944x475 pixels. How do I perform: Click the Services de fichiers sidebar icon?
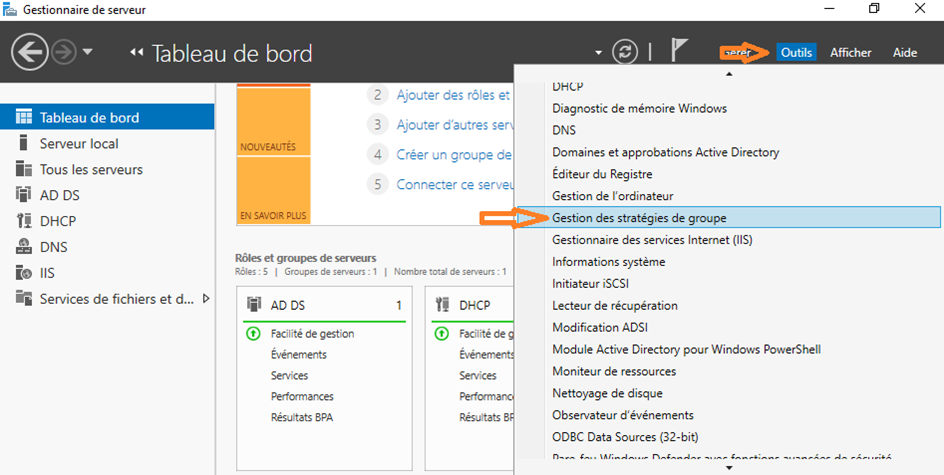tap(23, 298)
